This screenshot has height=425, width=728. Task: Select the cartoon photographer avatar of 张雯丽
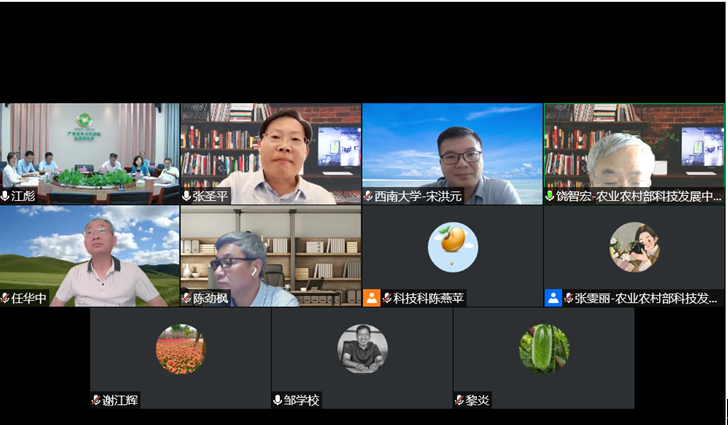(x=634, y=247)
